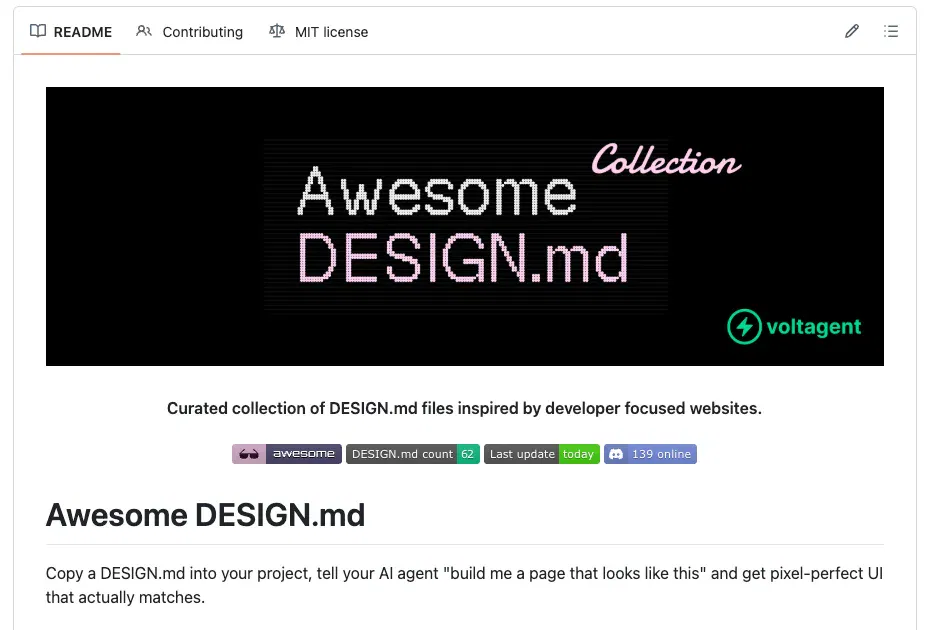
Task: Click the awesome sunglasses badge
Action: 287,454
